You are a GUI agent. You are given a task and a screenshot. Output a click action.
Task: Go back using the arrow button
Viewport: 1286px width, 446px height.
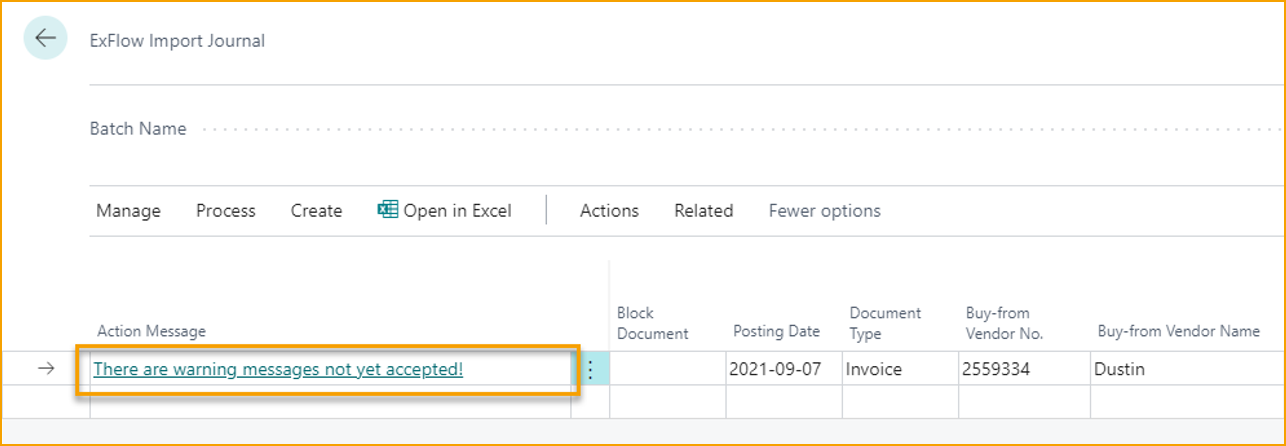click(45, 39)
